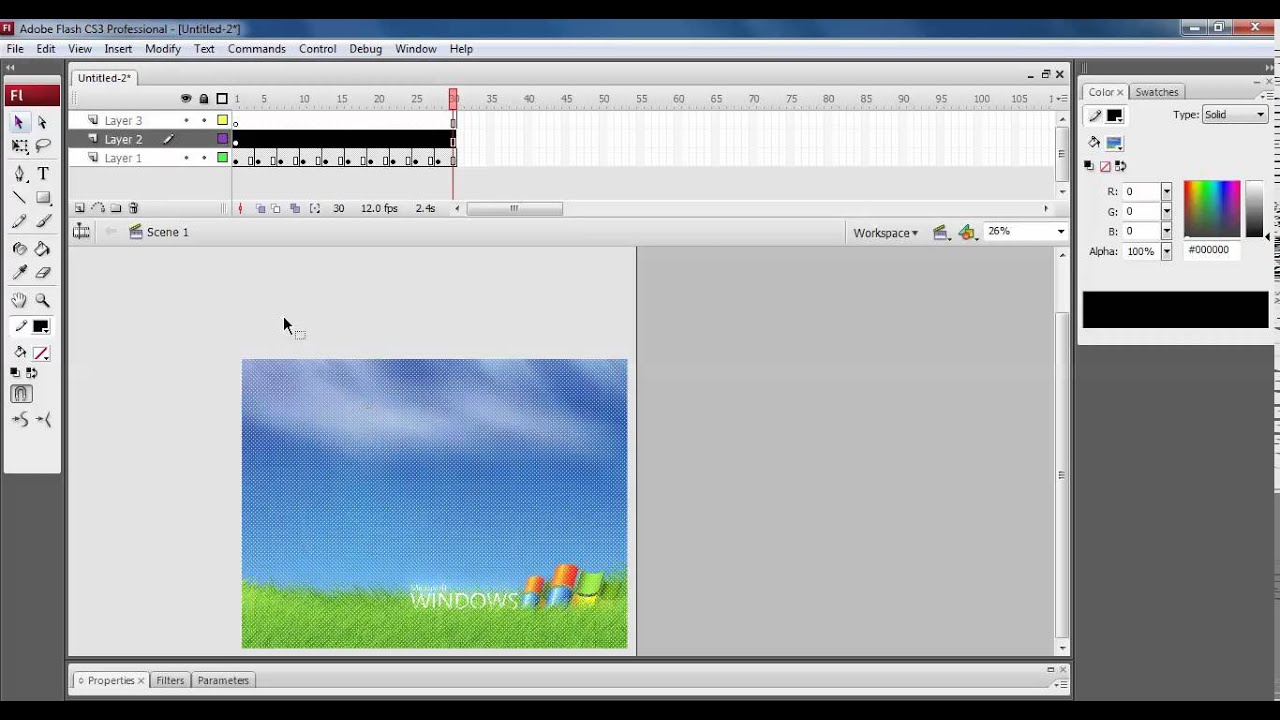Select the Eraser tool
Image resolution: width=1280 pixels, height=720 pixels.
pyautogui.click(x=43, y=273)
